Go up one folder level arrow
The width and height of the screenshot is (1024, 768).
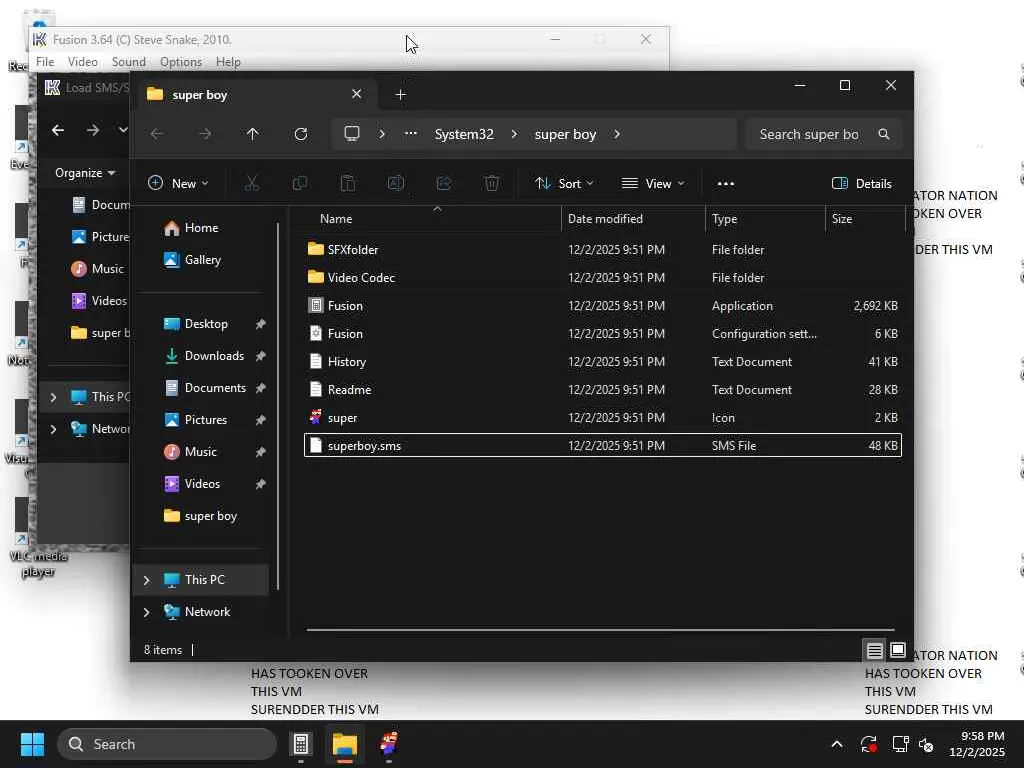(253, 134)
